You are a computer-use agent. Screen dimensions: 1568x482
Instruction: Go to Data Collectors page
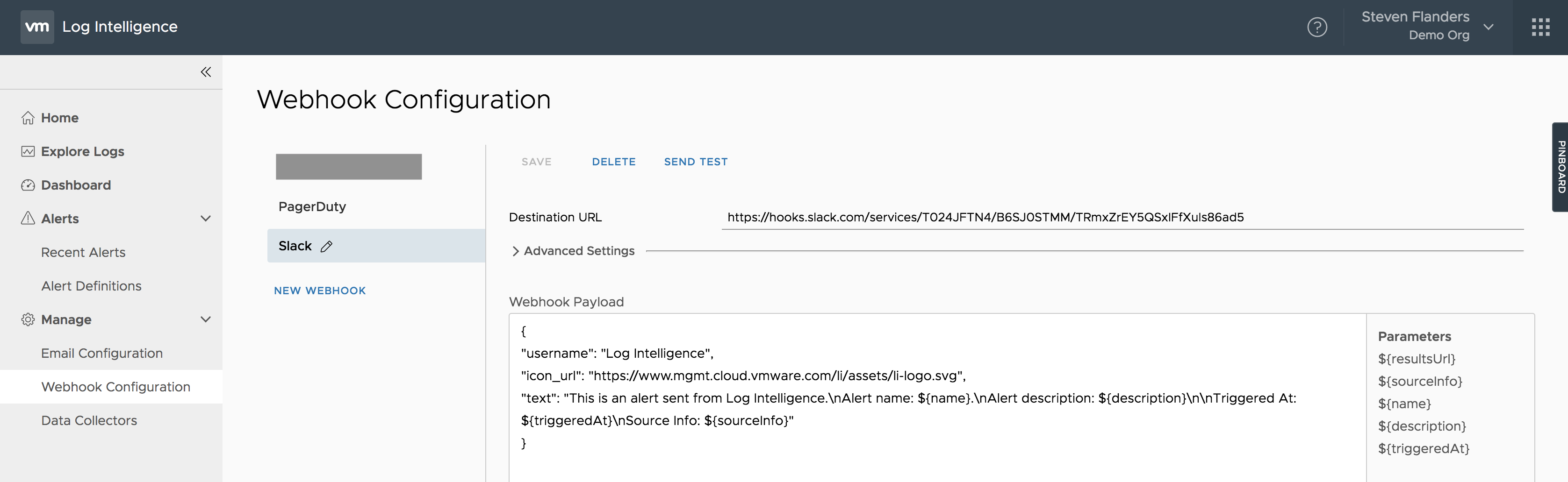click(89, 421)
